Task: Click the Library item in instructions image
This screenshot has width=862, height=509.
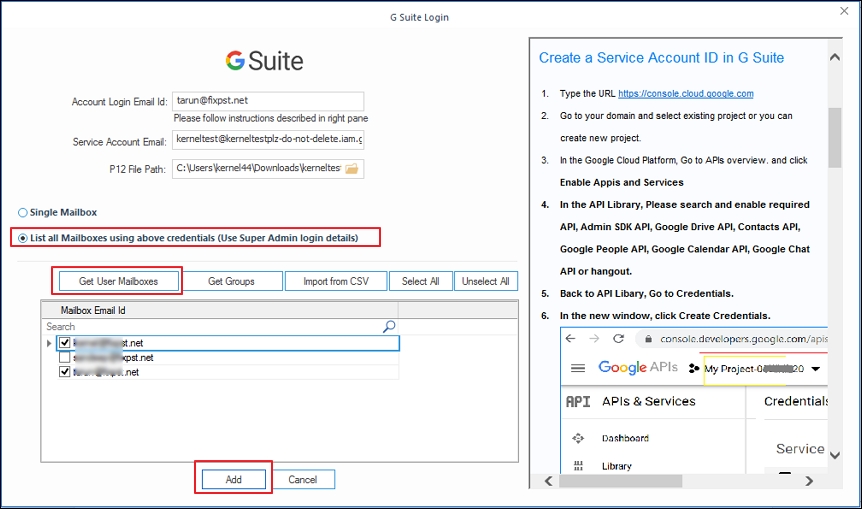Action: 616,466
